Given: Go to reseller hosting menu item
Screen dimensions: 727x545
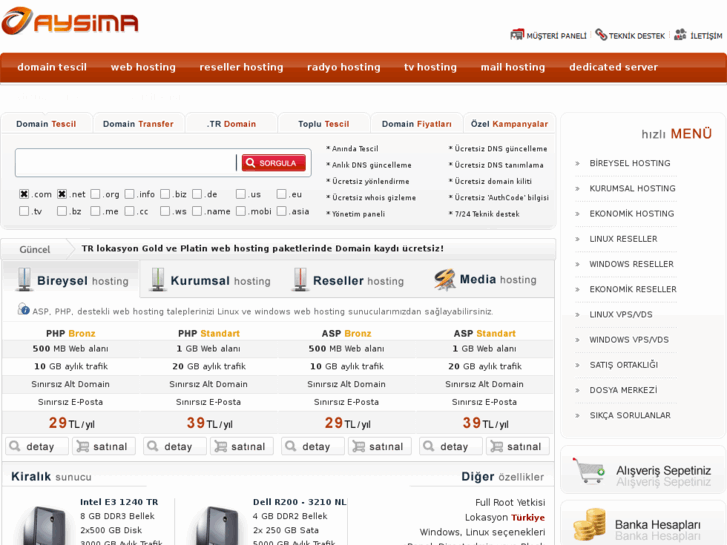Looking at the screenshot, I should tap(241, 67).
